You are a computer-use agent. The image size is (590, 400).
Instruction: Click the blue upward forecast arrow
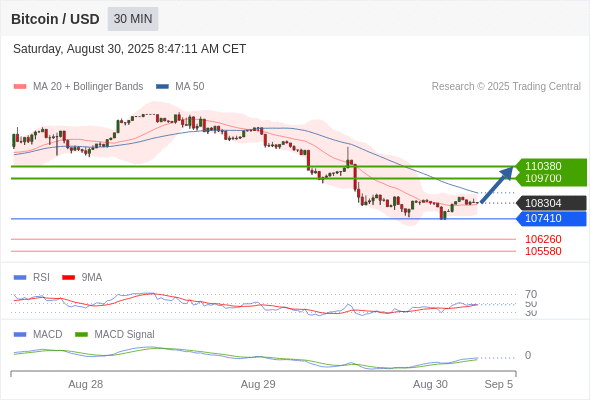pyautogui.click(x=497, y=184)
